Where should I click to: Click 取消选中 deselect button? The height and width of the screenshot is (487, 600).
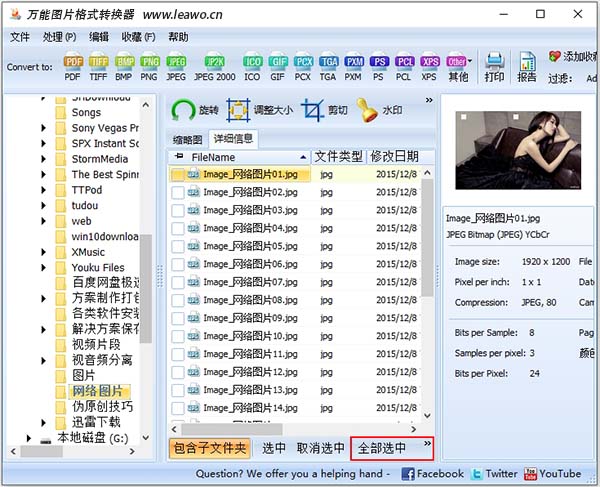tap(321, 448)
